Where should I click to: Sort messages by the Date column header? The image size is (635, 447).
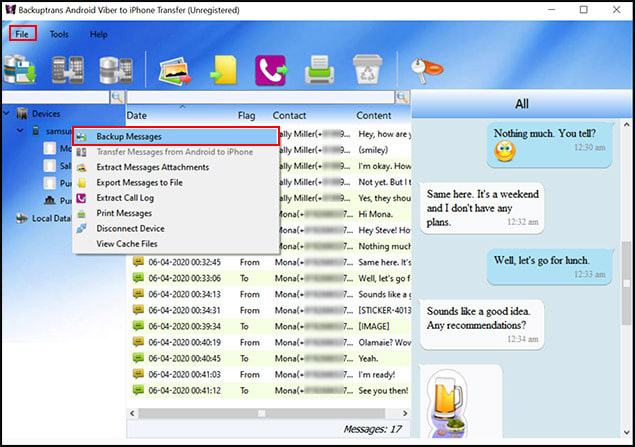pos(137,115)
